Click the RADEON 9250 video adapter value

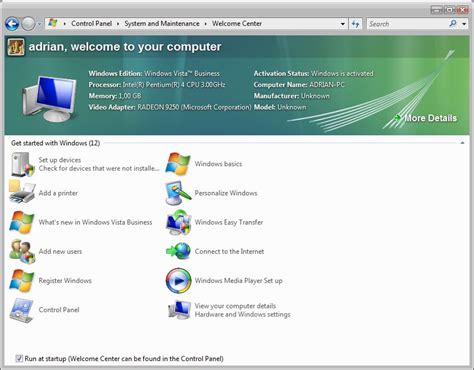(x=194, y=107)
